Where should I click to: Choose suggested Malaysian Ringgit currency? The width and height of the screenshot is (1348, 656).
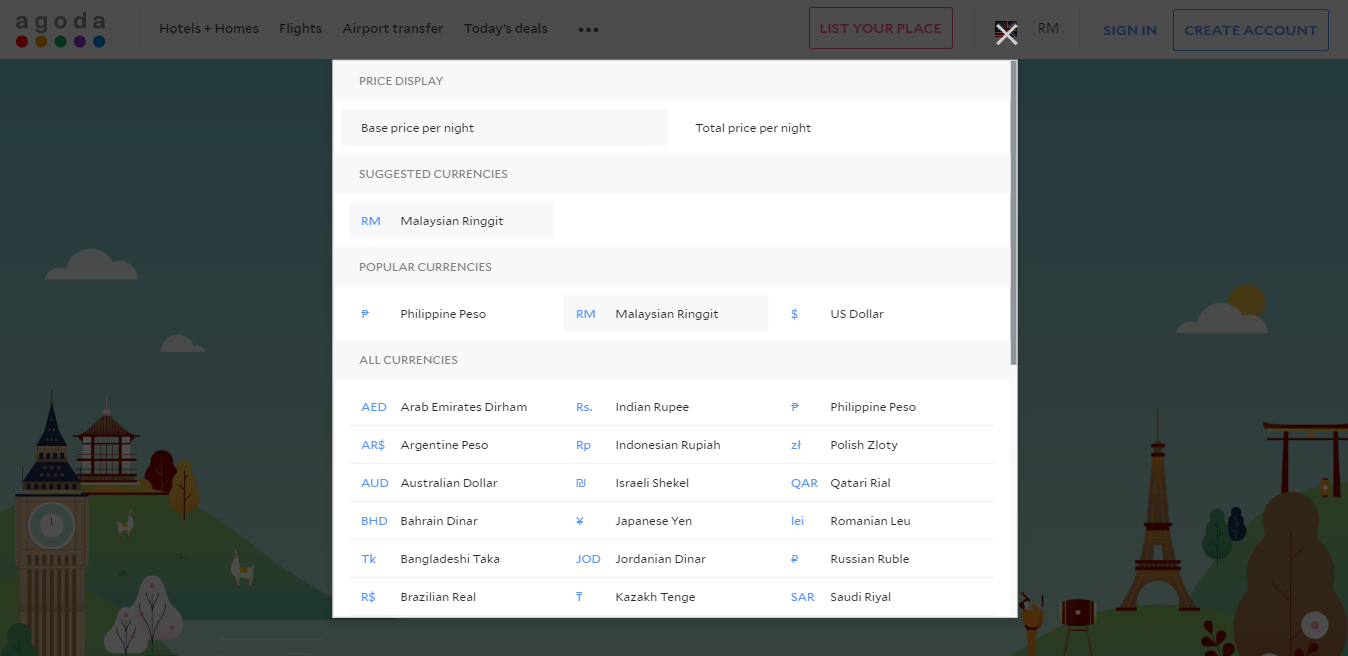pos(451,221)
